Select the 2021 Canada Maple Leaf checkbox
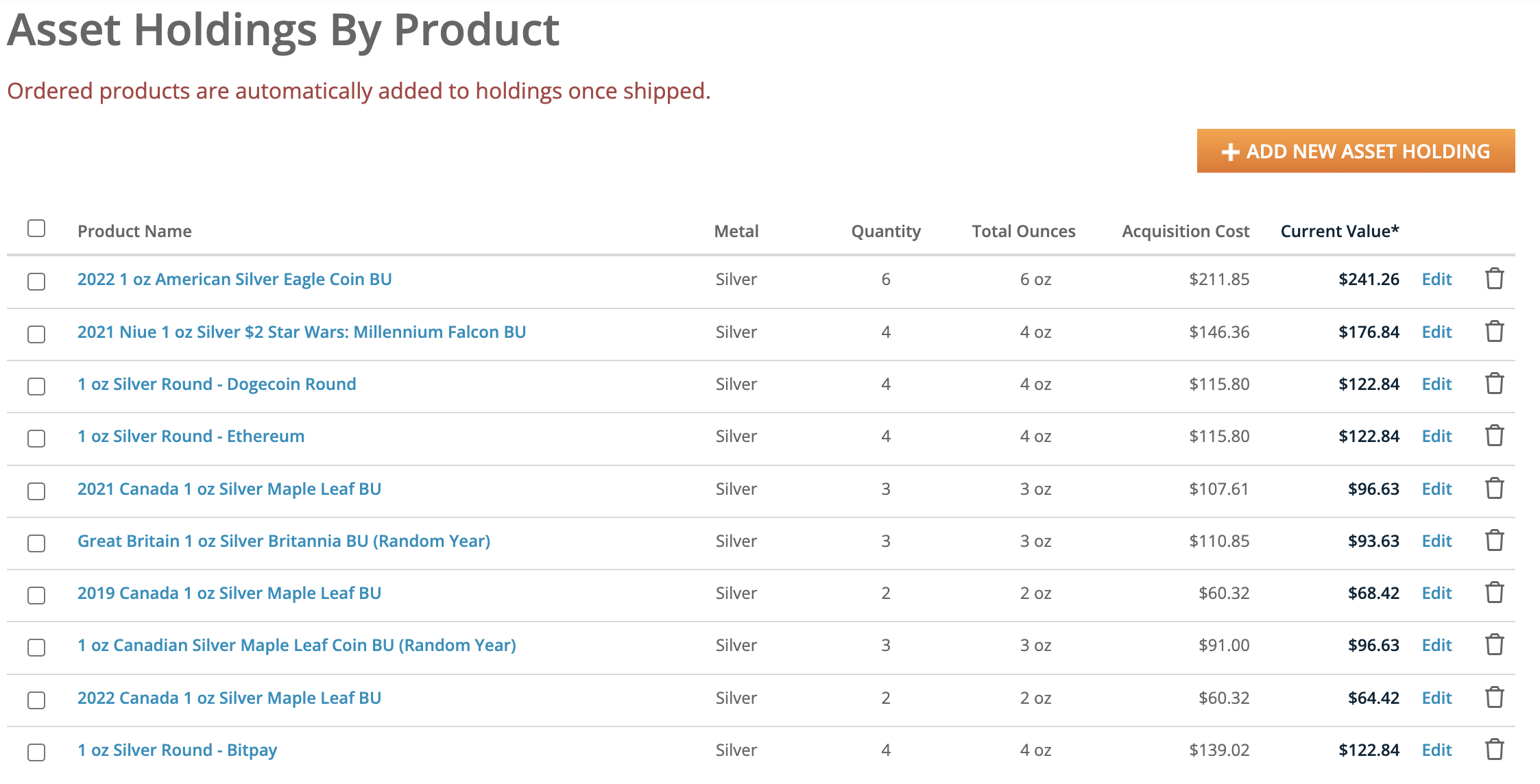Screen dimensions: 1540x784 tap(36, 491)
